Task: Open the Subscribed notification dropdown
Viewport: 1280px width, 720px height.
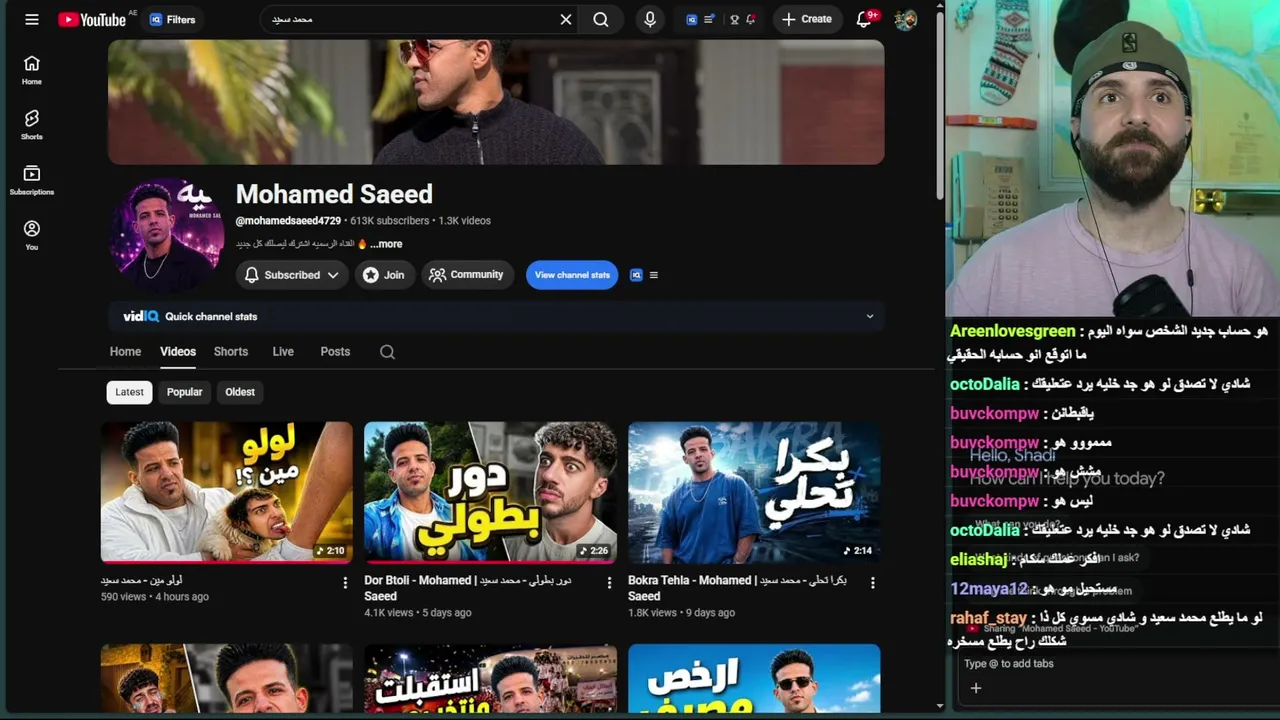Action: point(292,275)
